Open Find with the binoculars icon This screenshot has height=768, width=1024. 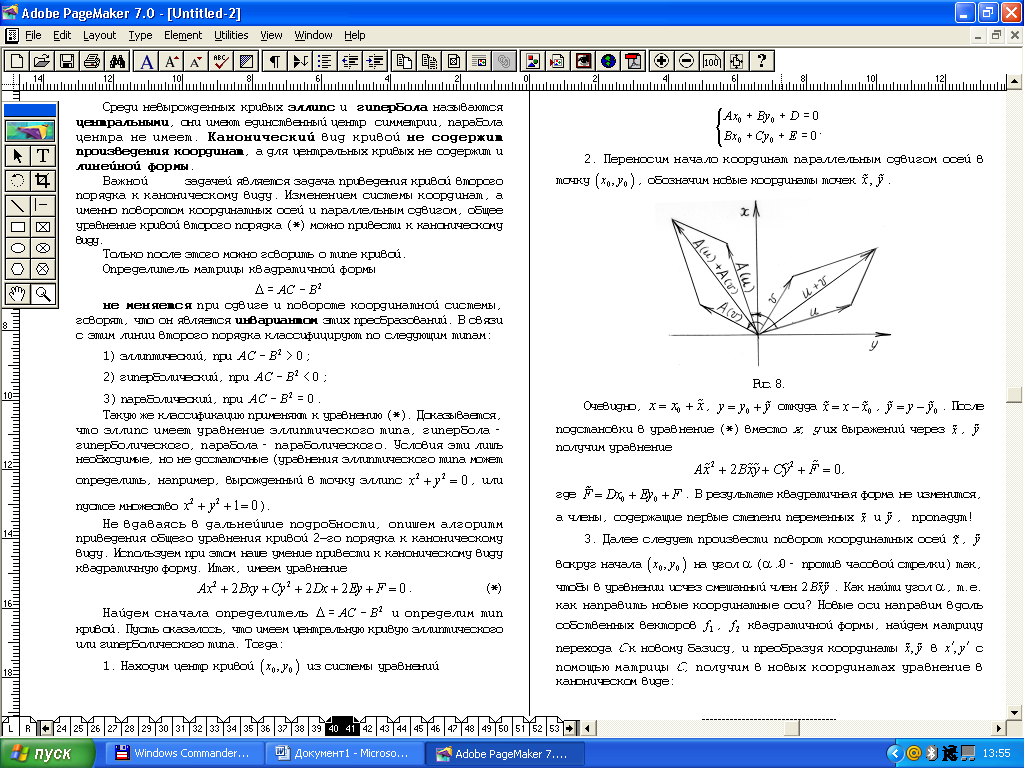(x=118, y=61)
